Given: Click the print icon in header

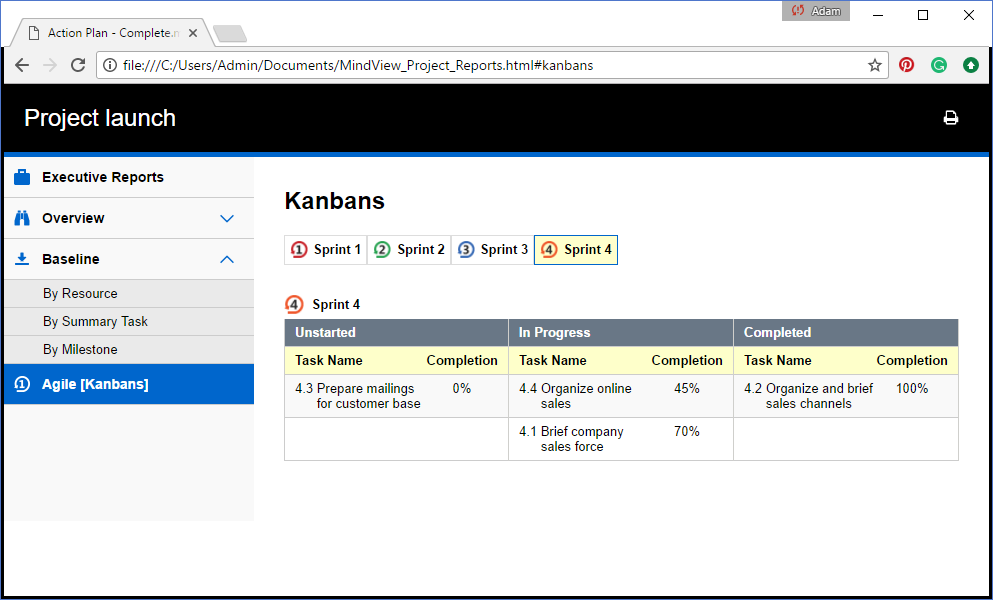Looking at the screenshot, I should tap(950, 118).
